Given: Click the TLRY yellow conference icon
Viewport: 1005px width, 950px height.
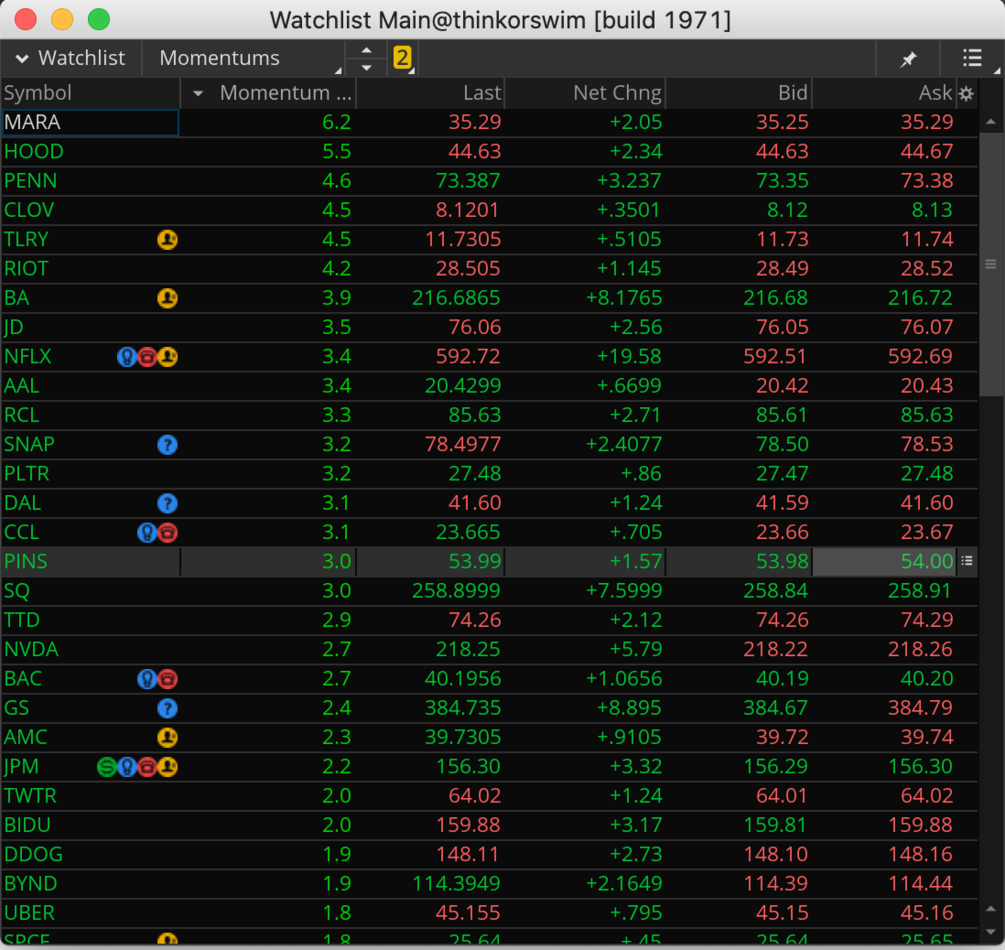Looking at the screenshot, I should (167, 239).
